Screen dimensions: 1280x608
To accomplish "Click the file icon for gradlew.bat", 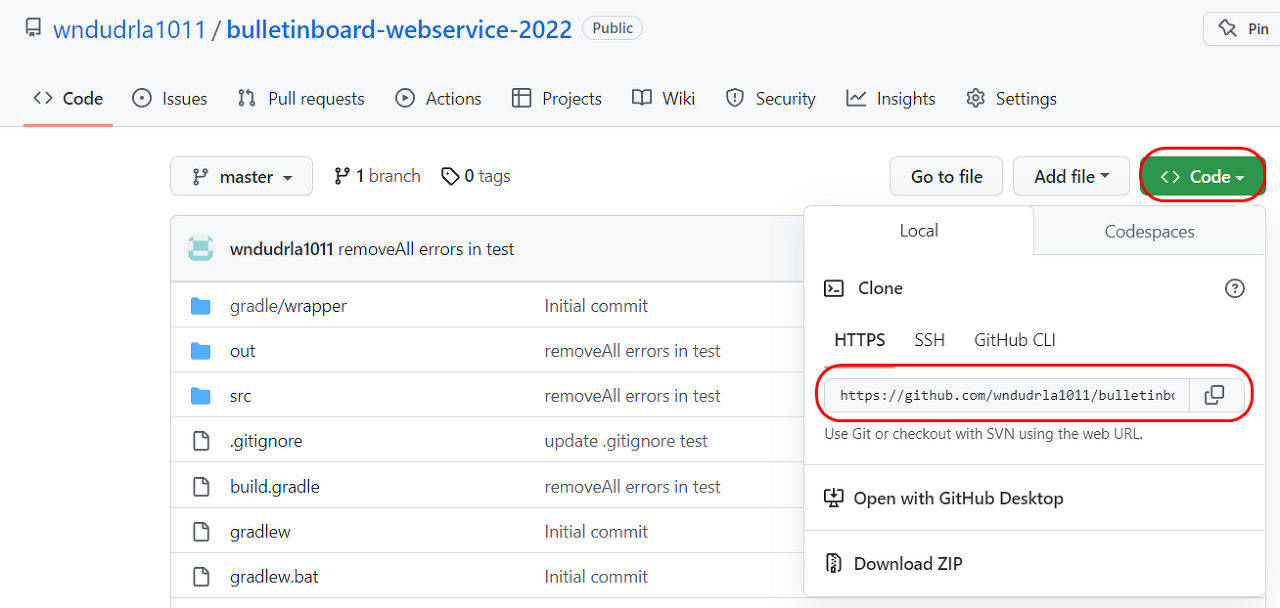I will coord(201,577).
